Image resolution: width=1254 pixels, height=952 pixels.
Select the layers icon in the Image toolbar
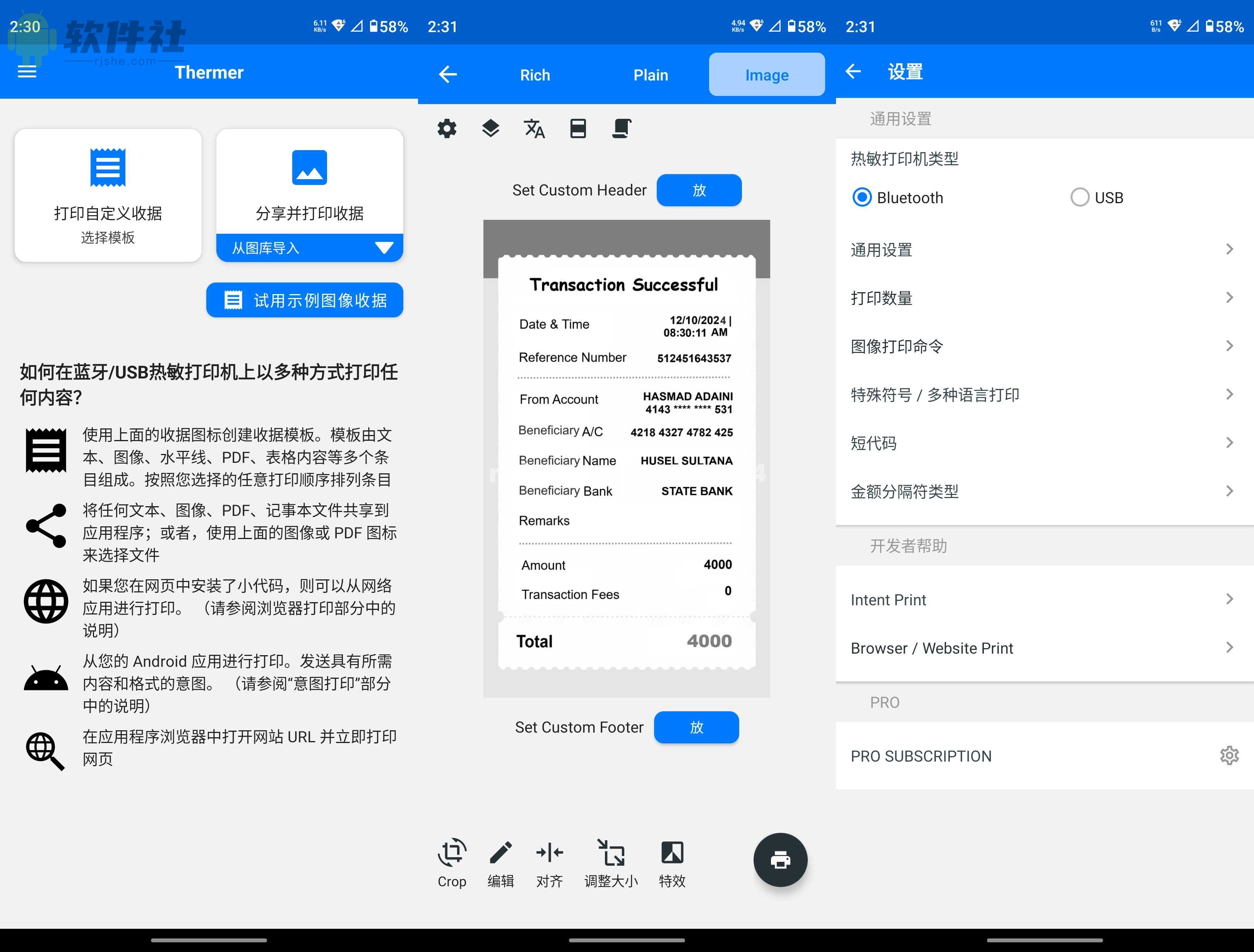click(x=490, y=129)
